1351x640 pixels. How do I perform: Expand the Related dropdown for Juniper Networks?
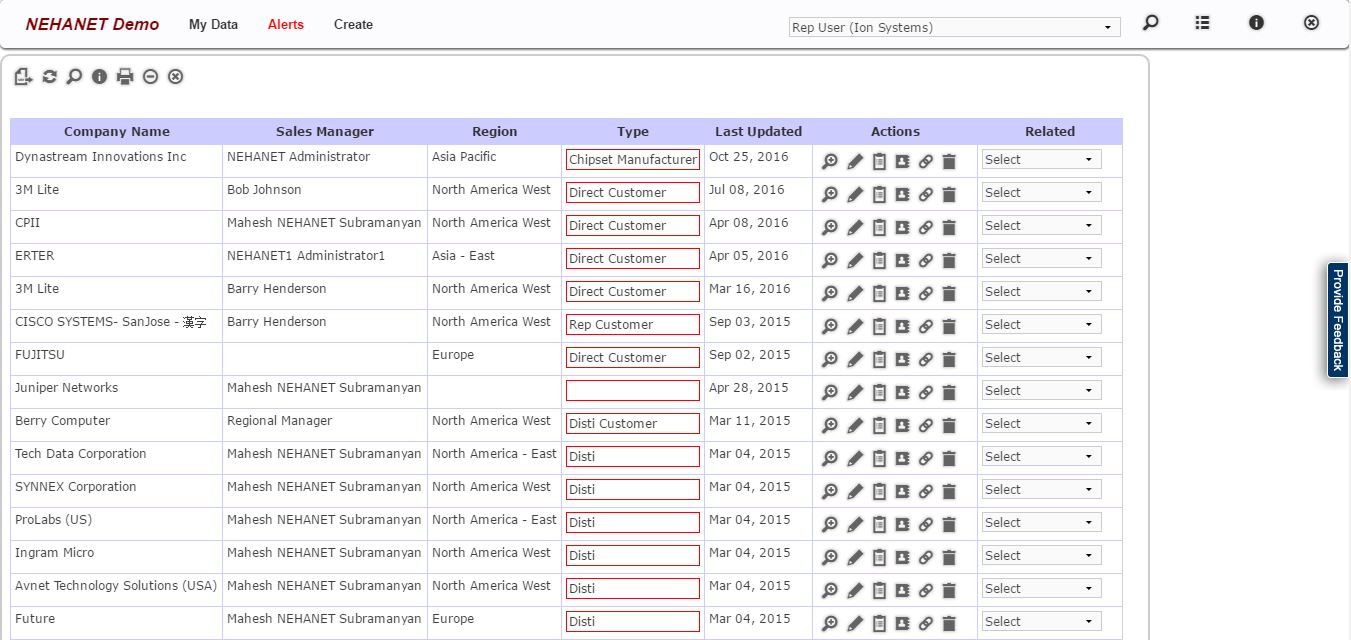[x=1041, y=391]
